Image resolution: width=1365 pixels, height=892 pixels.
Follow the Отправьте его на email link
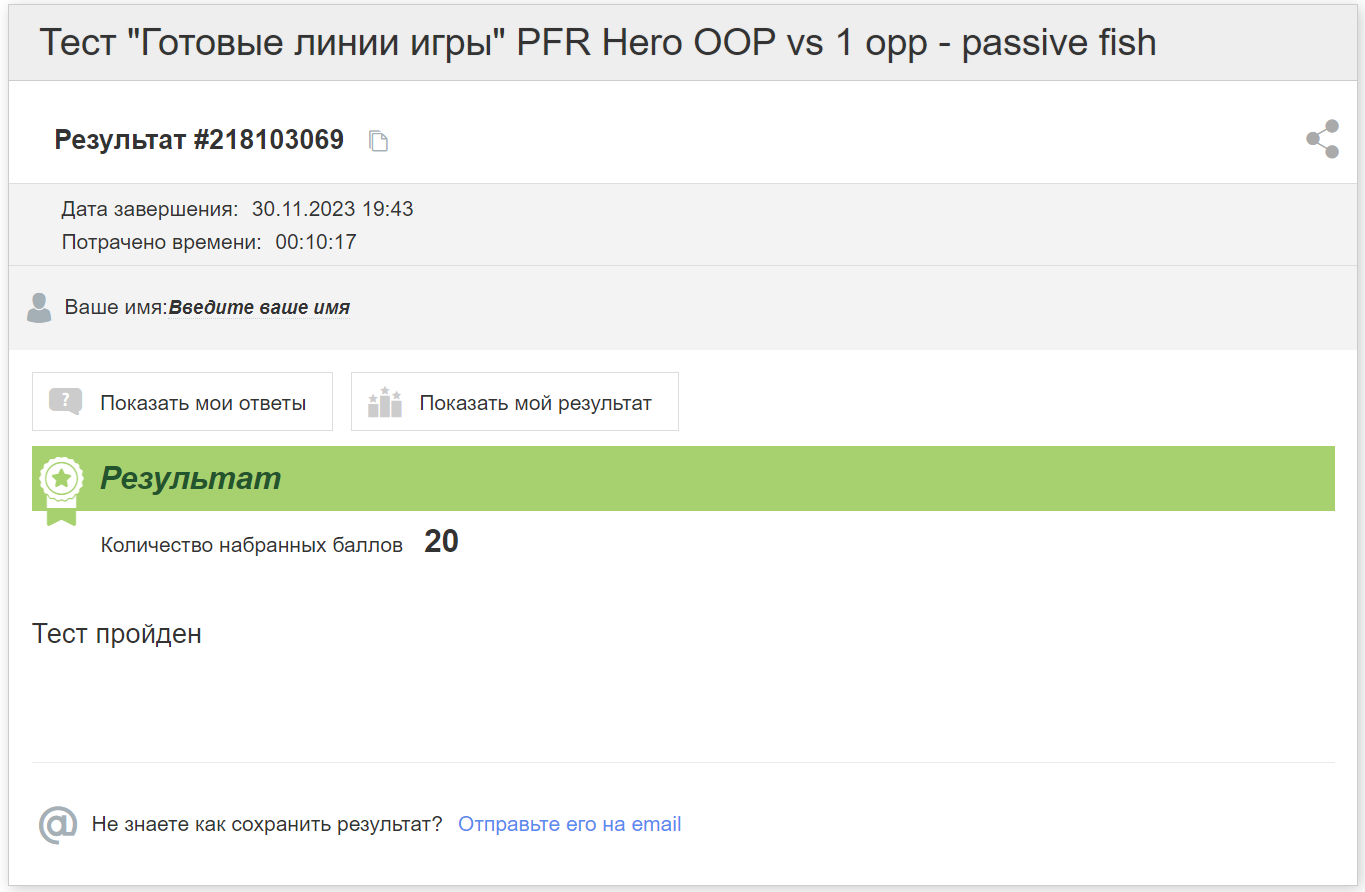pos(570,824)
